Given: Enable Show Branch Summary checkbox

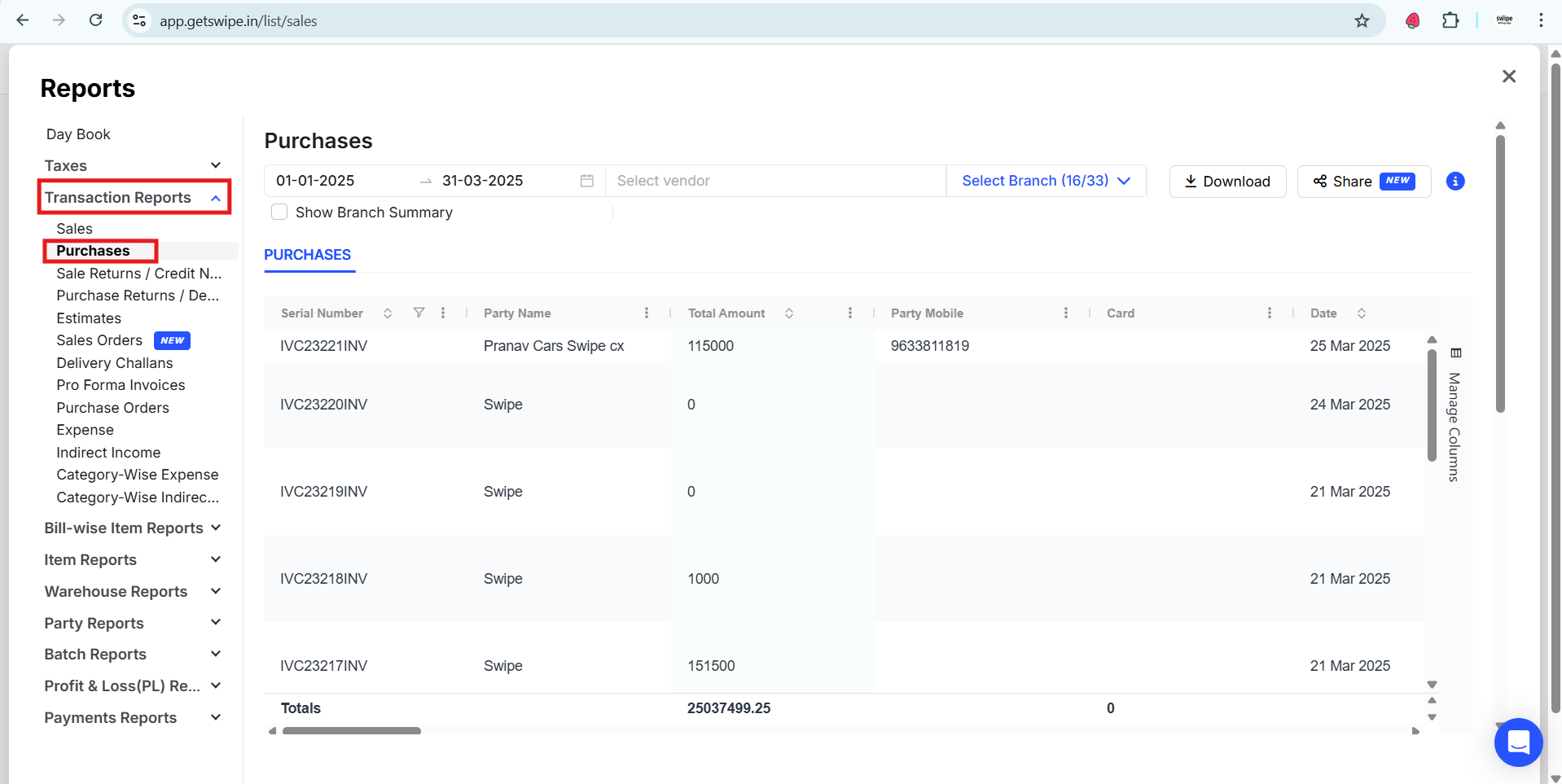Looking at the screenshot, I should click(279, 212).
